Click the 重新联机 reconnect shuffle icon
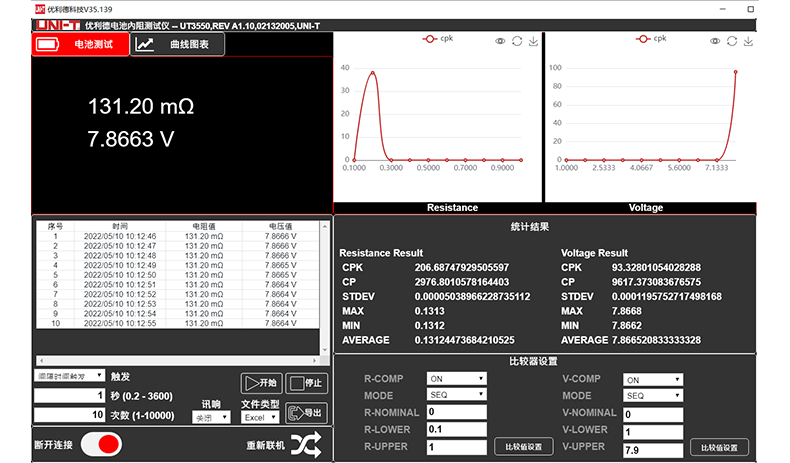 click(x=306, y=444)
